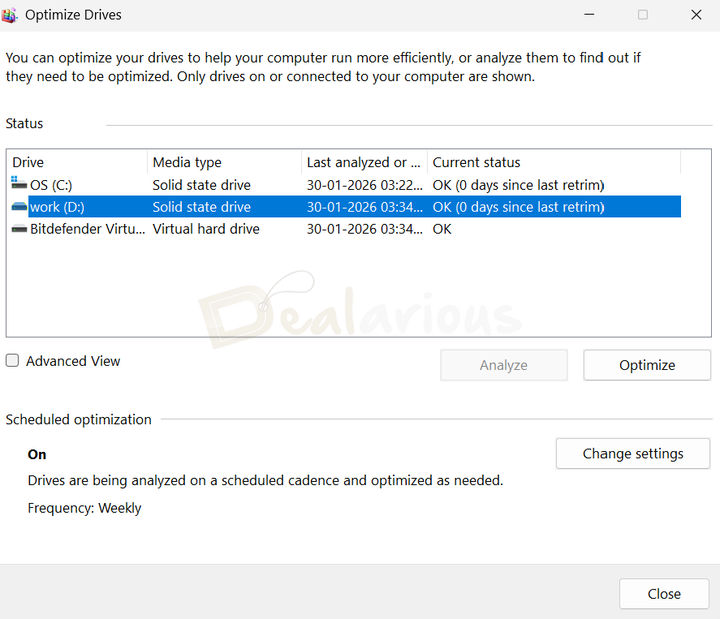The height and width of the screenshot is (619, 720).
Task: Sort by the Media type column header
Action: coord(225,162)
